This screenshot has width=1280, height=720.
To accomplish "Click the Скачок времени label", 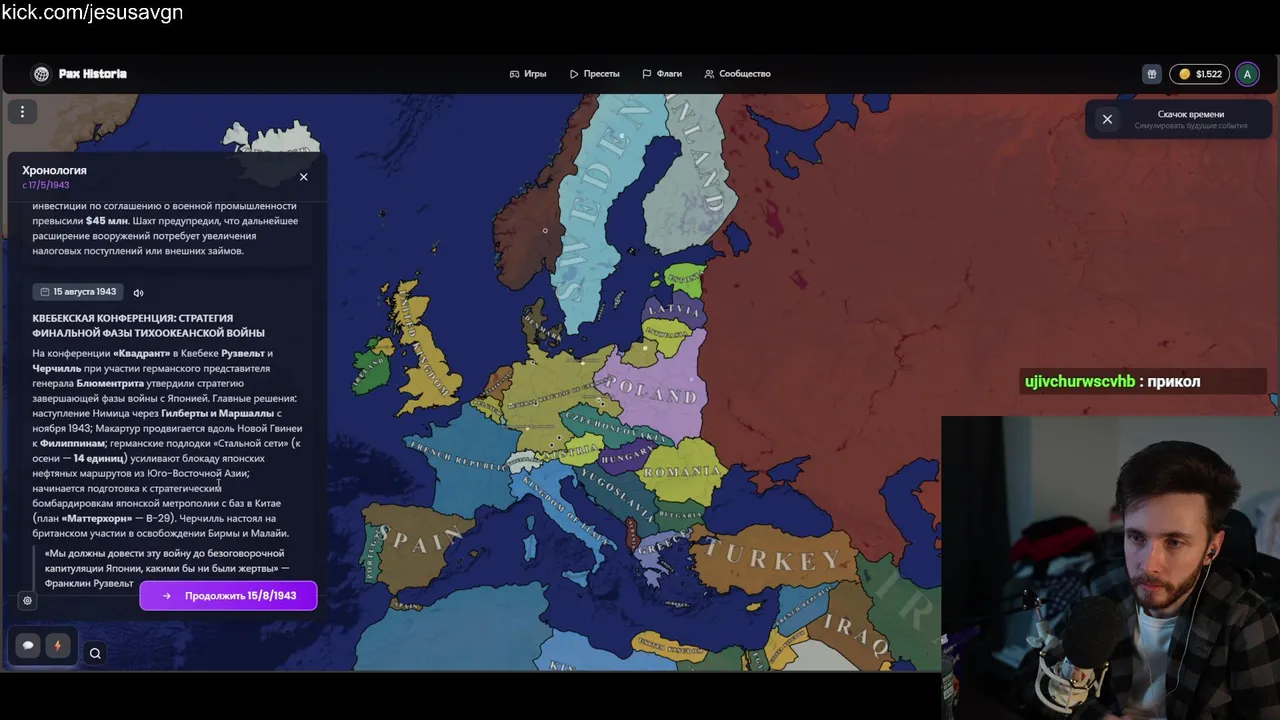I will point(1190,114).
